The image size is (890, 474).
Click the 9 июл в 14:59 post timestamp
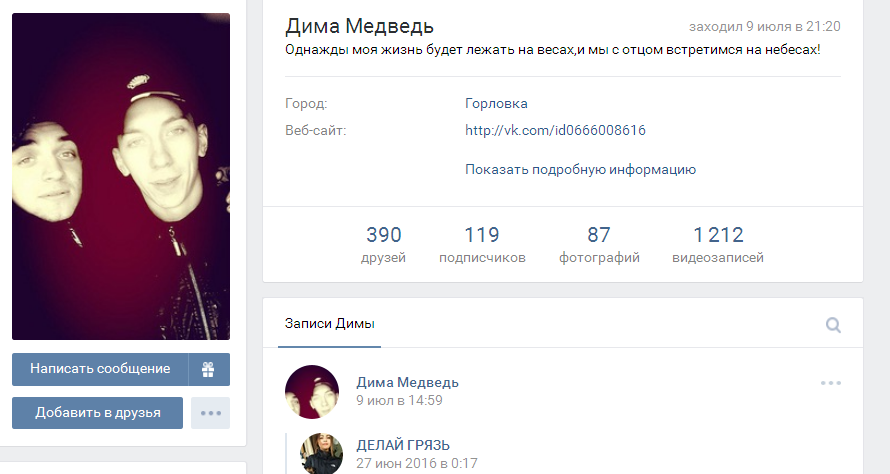coord(399,401)
